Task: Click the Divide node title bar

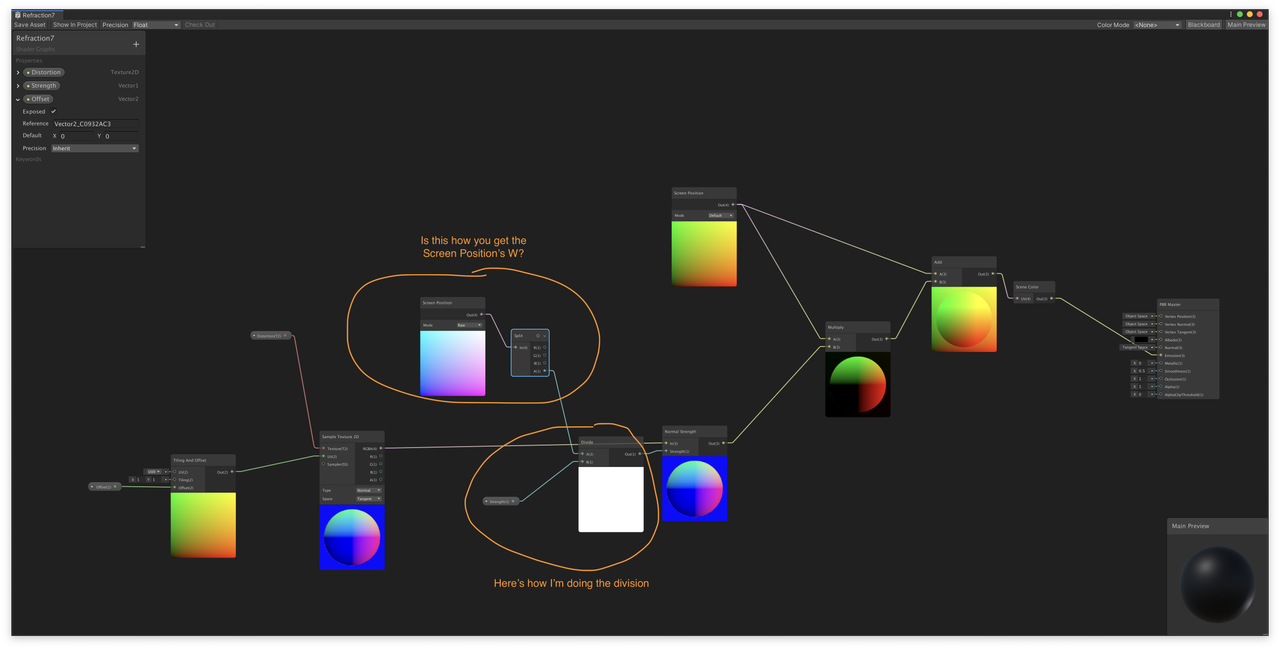Action: pyautogui.click(x=610, y=442)
